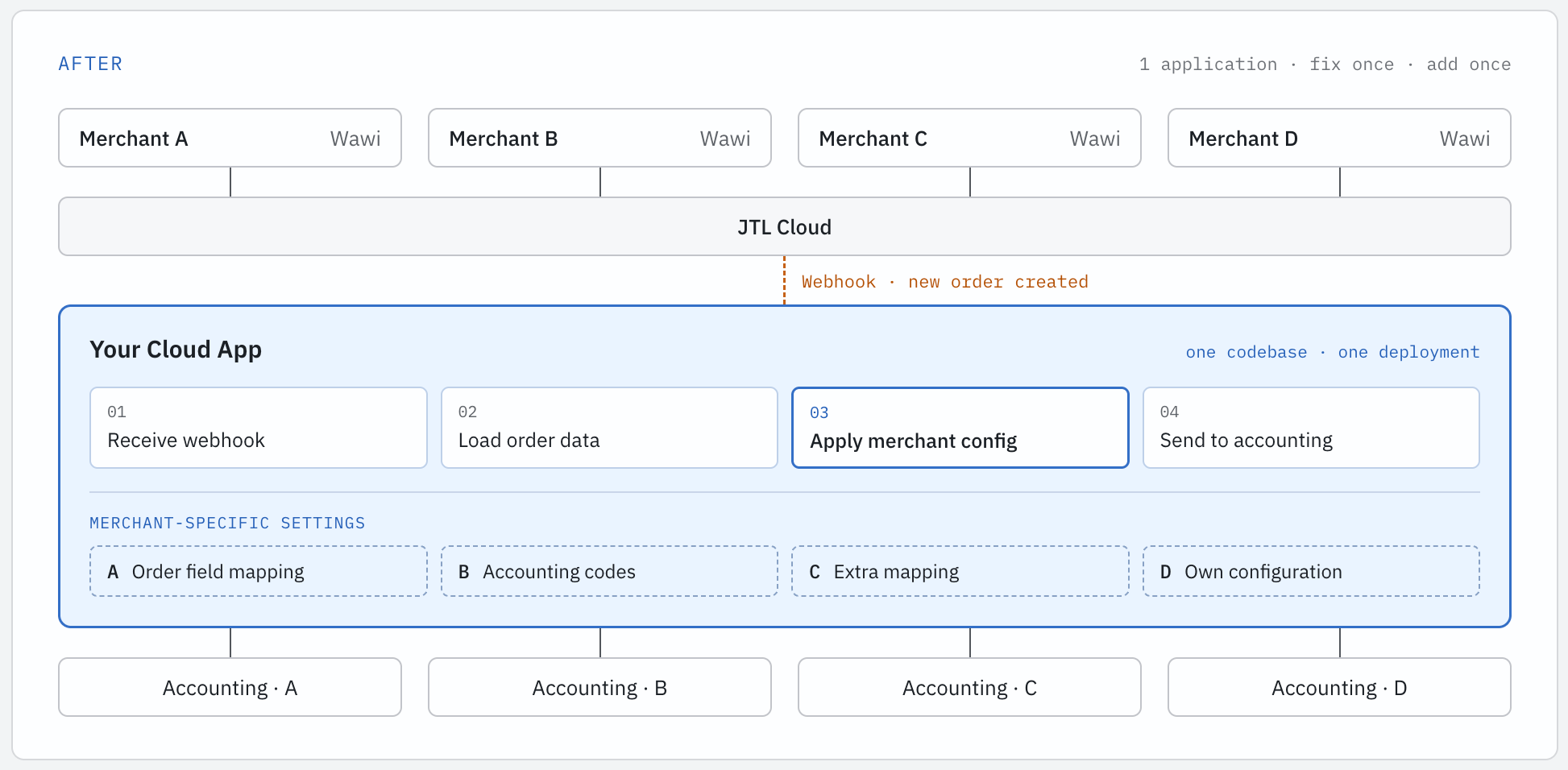Screen dimensions: 1568x770
Task: Click the 'A Order field mapping' setting
Action: click(259, 571)
